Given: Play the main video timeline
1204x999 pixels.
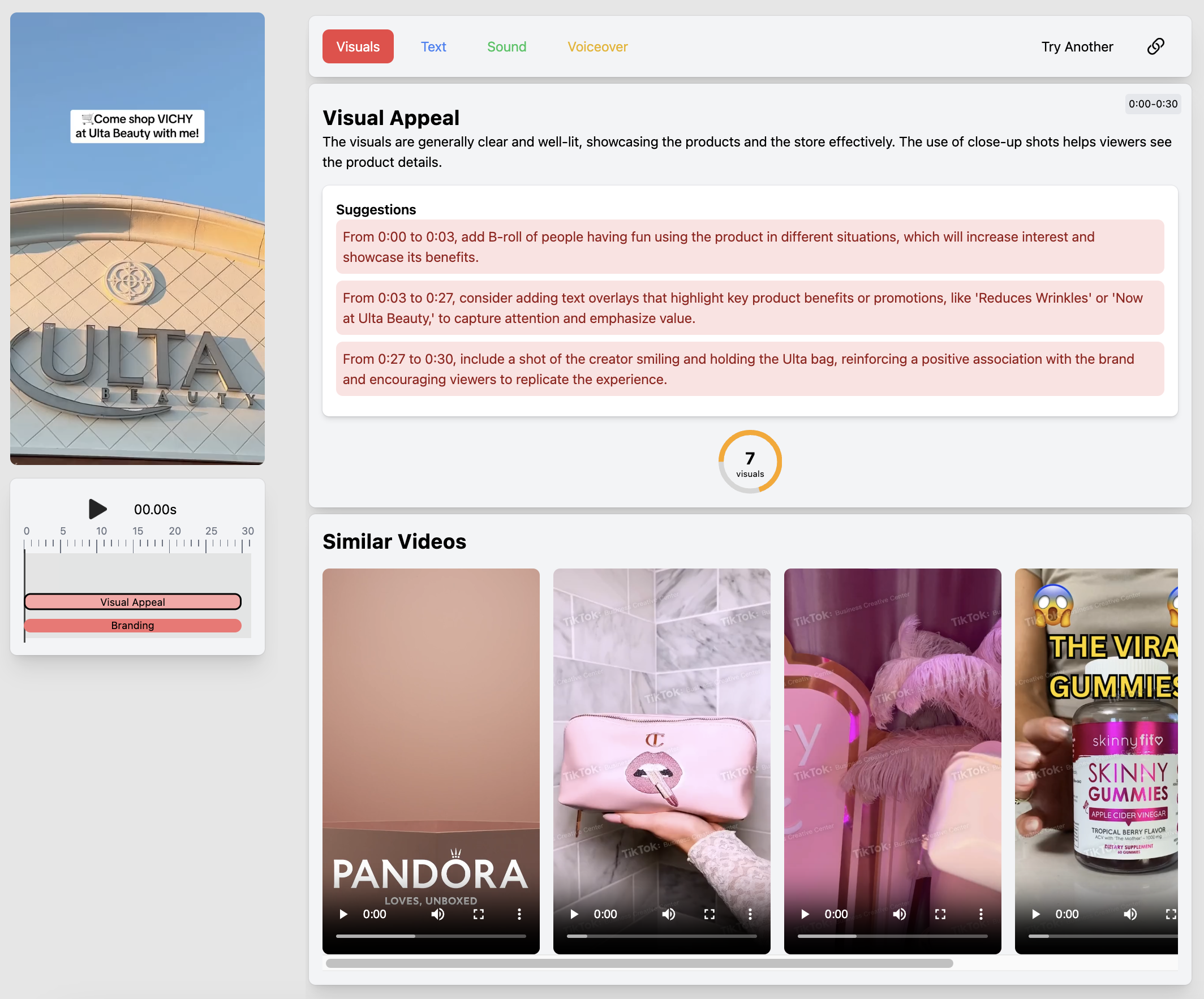Looking at the screenshot, I should pos(97,509).
